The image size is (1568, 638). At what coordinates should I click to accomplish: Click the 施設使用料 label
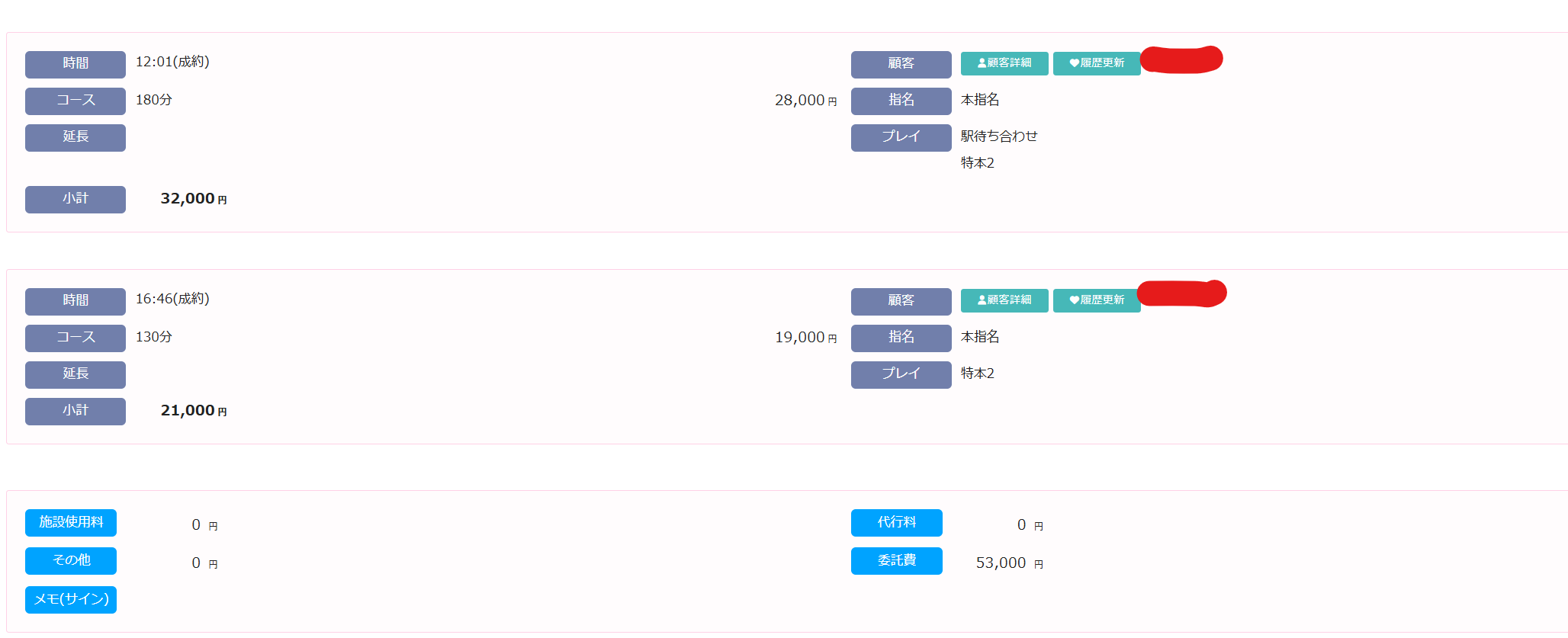(x=71, y=523)
